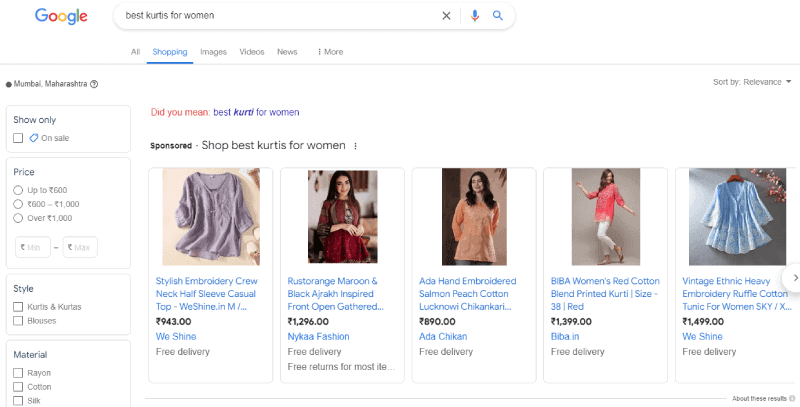Open sponsored section three-dot menu
Viewport: 800px width, 407px height.
(356, 146)
